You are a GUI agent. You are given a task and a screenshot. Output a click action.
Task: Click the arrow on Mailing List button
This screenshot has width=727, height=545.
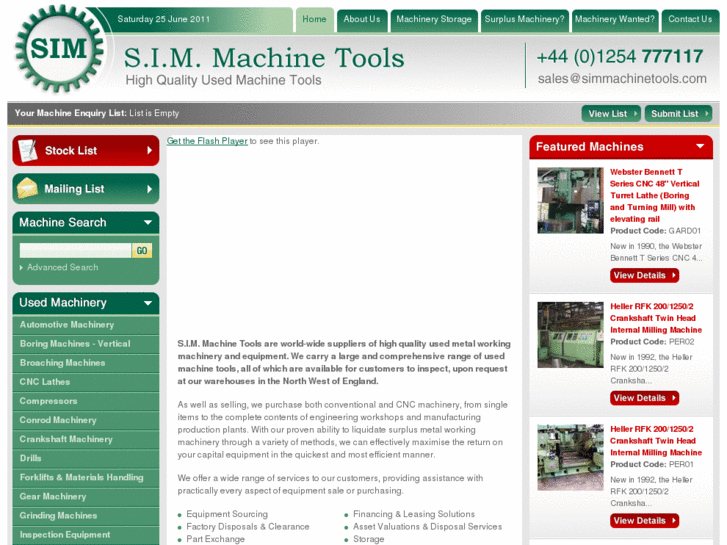(149, 189)
